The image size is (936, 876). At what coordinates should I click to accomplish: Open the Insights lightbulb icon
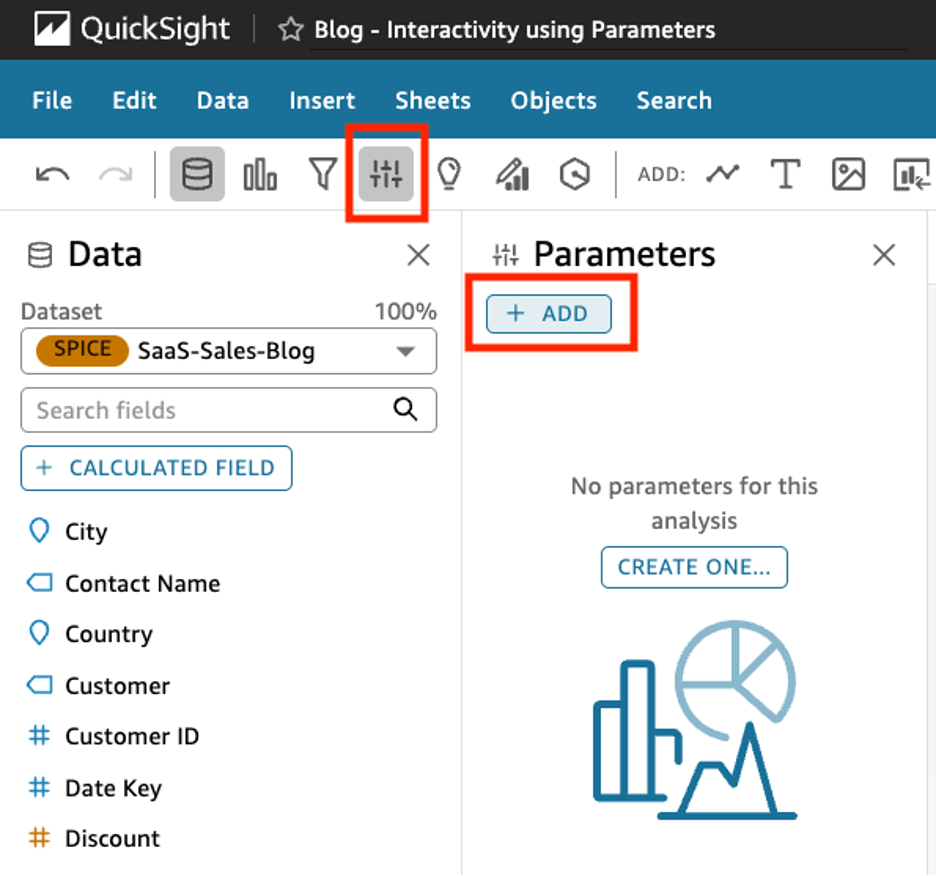pos(449,174)
